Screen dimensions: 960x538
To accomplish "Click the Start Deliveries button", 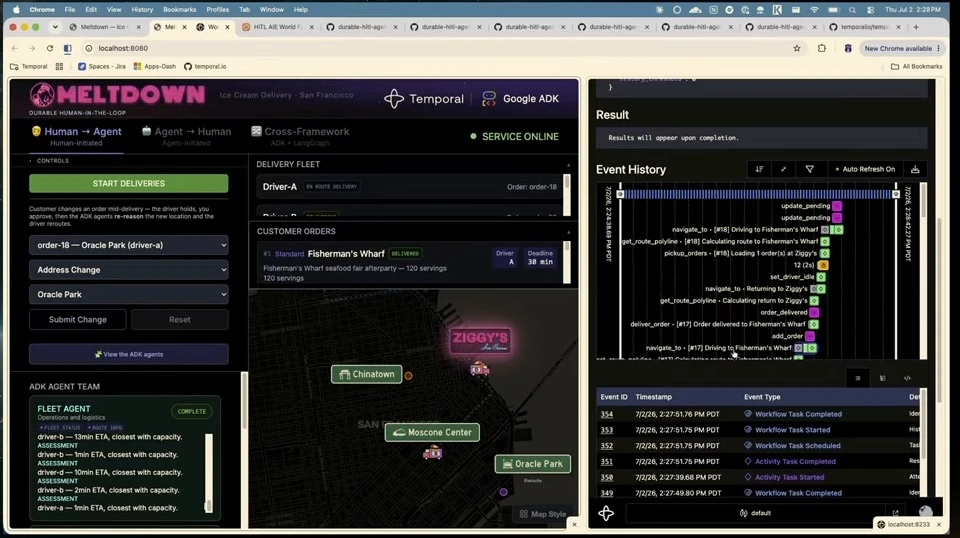I will point(129,184).
